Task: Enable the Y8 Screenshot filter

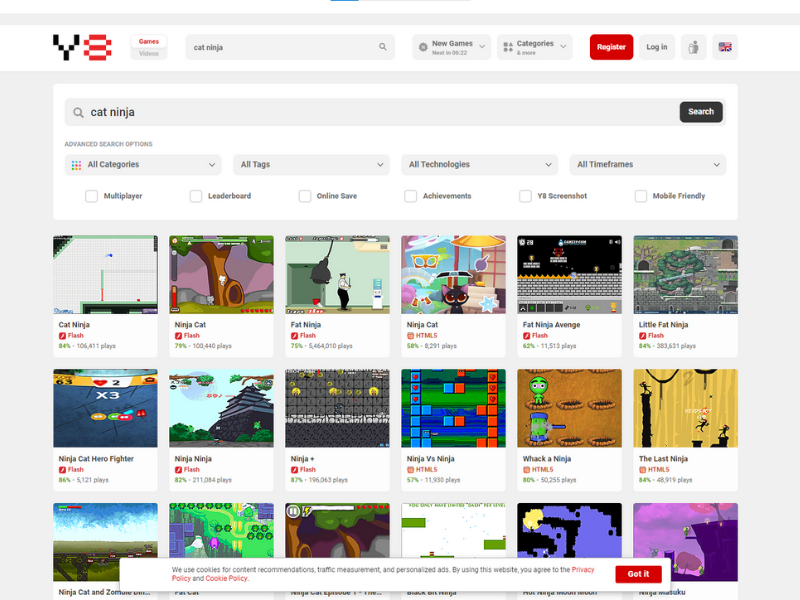Action: coord(526,196)
